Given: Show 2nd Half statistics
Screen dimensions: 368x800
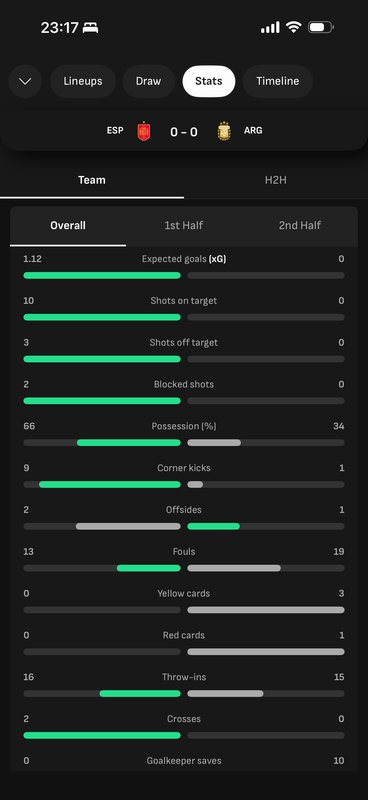Looking at the screenshot, I should tap(300, 226).
